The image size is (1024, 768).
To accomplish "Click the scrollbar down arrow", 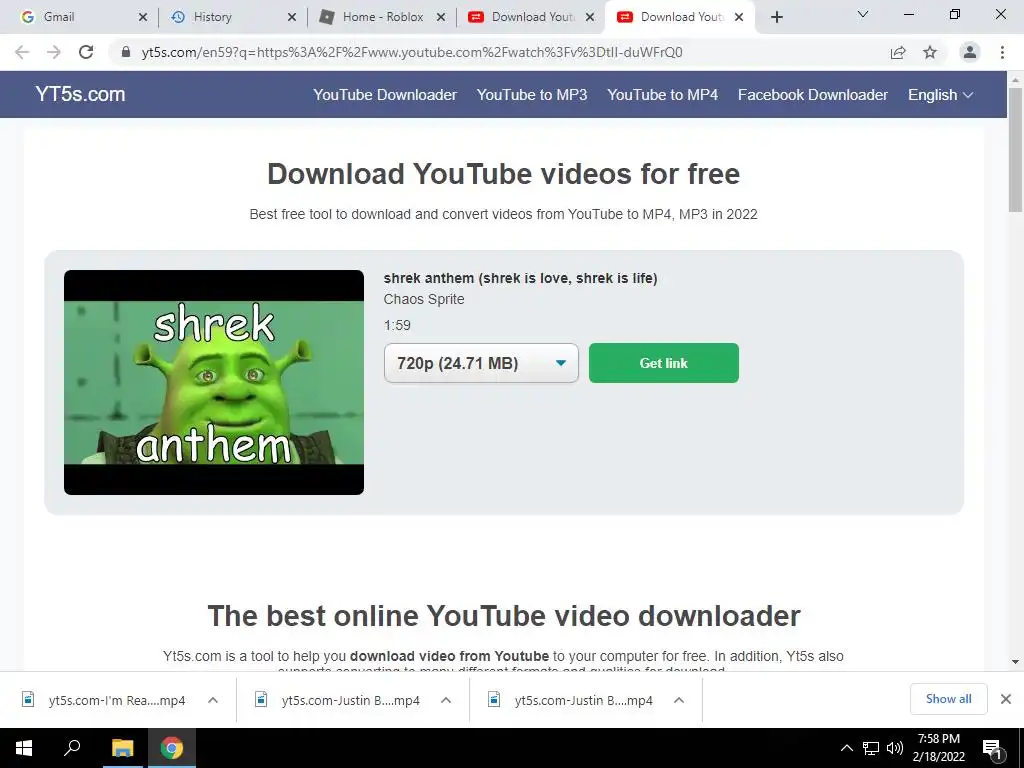I will coord(1015,662).
